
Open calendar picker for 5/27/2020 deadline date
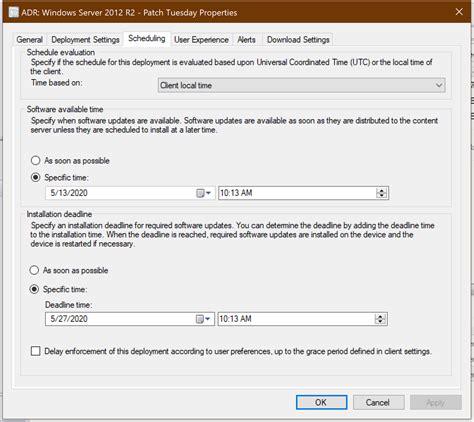pyautogui.click(x=203, y=319)
